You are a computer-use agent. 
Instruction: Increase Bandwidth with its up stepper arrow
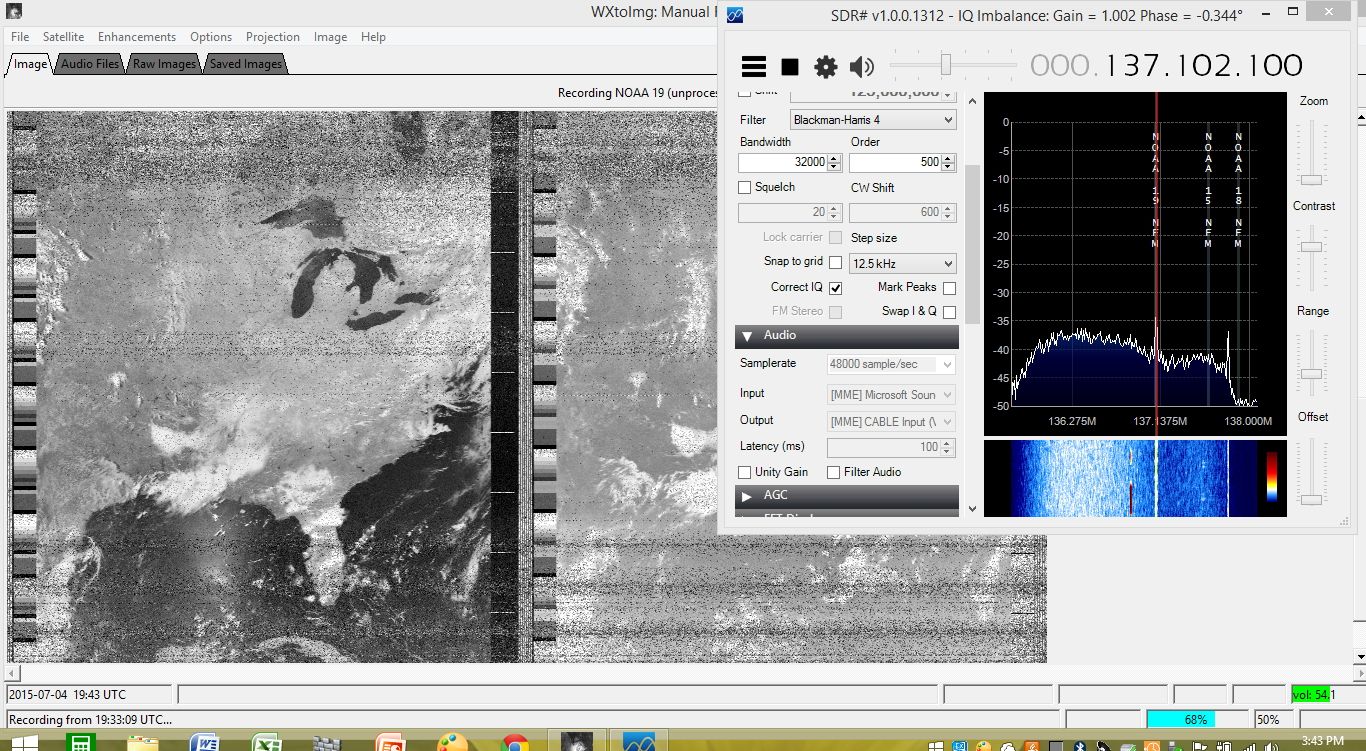[x=834, y=157]
